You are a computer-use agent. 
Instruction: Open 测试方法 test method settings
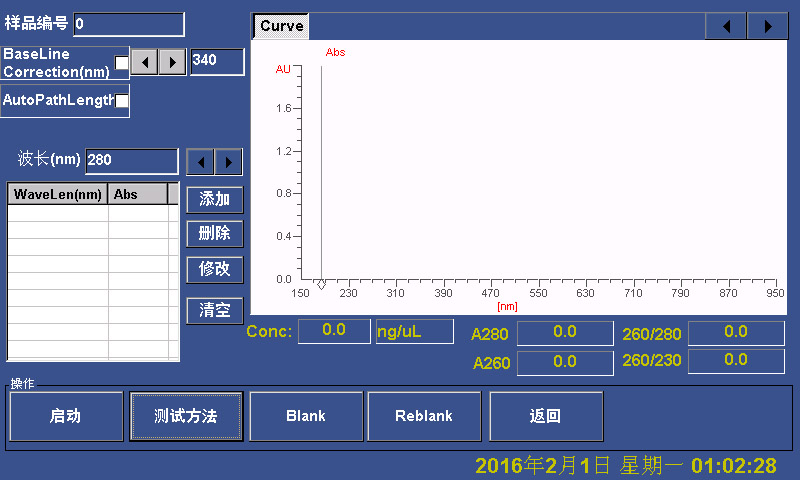pyautogui.click(x=186, y=416)
